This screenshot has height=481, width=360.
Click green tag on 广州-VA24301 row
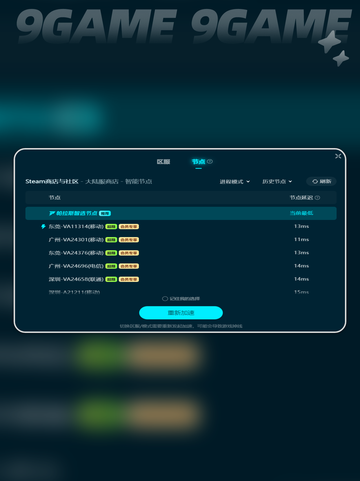pos(111,240)
